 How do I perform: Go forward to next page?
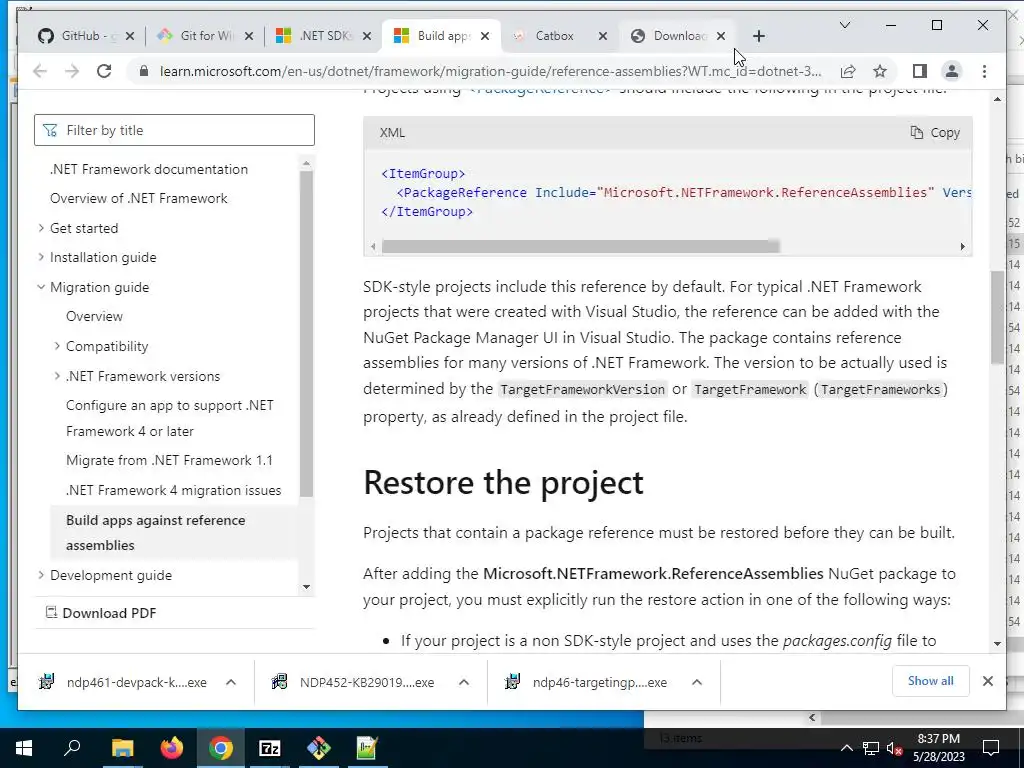click(x=72, y=71)
